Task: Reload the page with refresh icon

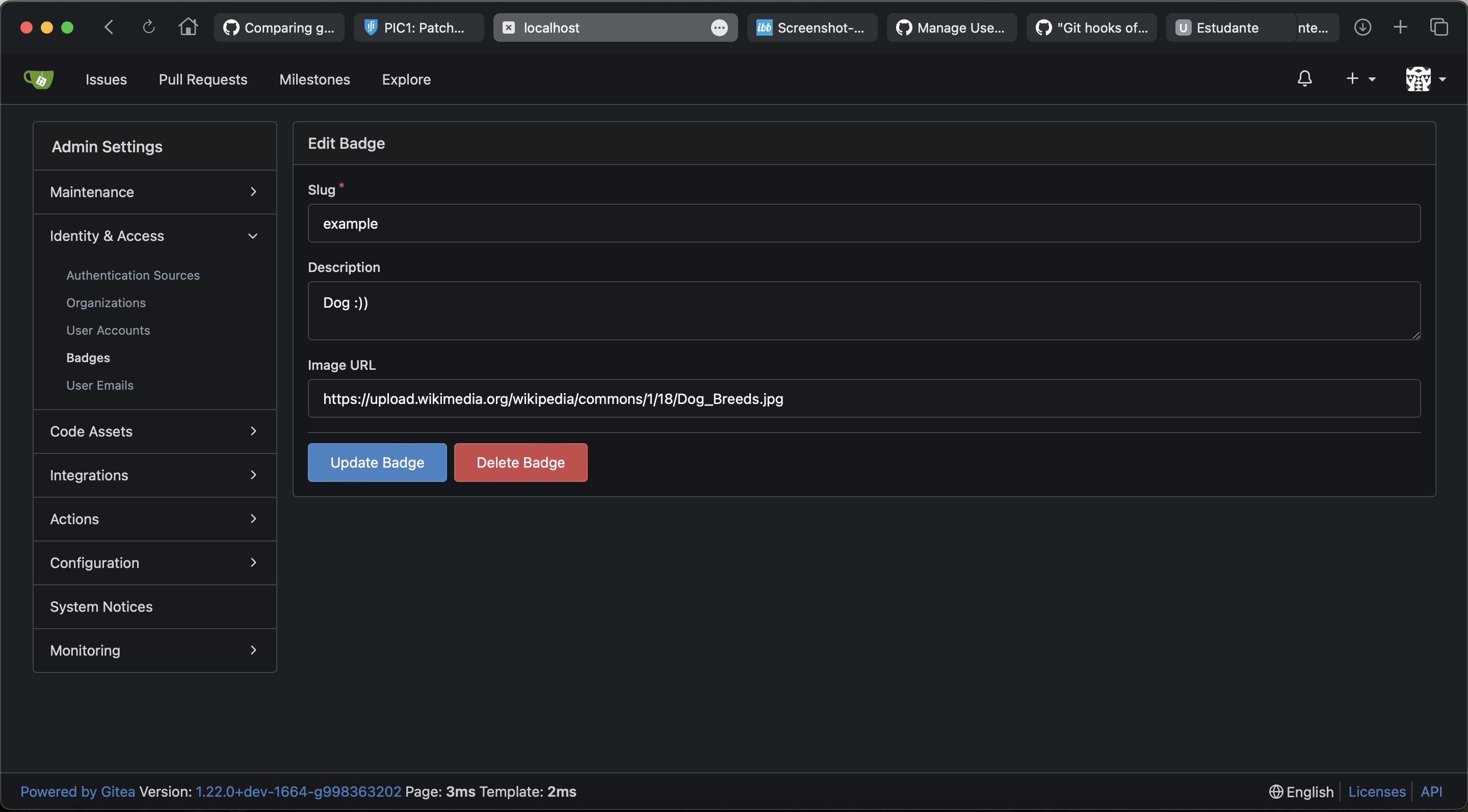Action: click(x=148, y=27)
